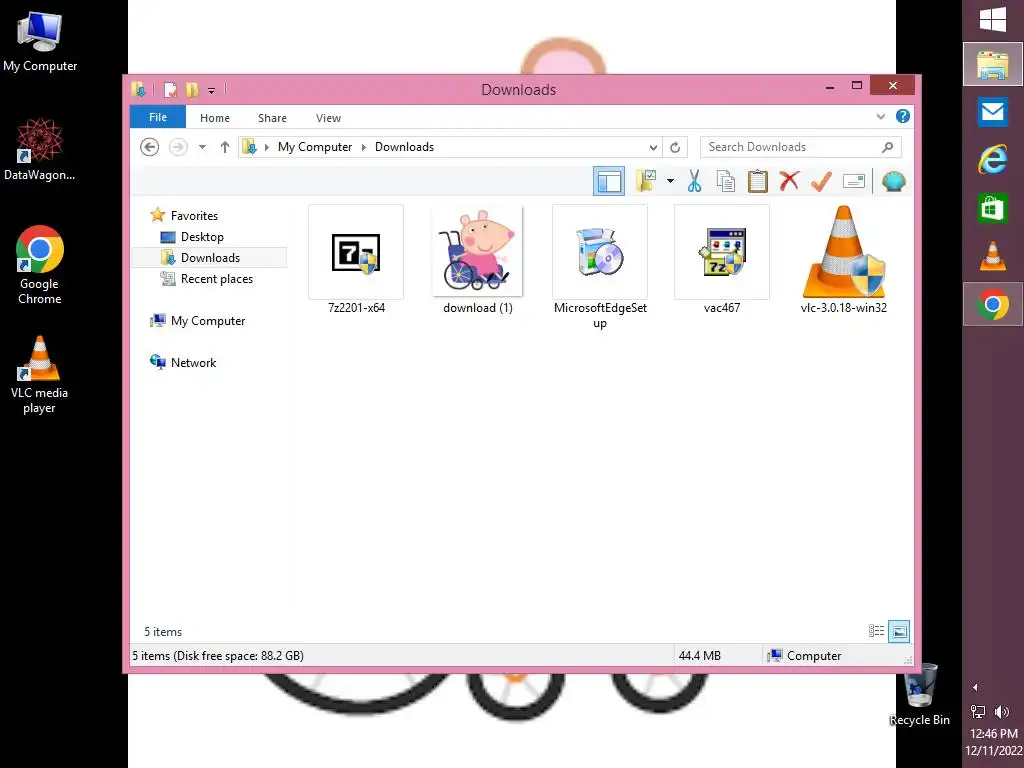Viewport: 1024px width, 768px height.
Task: Click Downloads in the address path
Action: (404, 147)
